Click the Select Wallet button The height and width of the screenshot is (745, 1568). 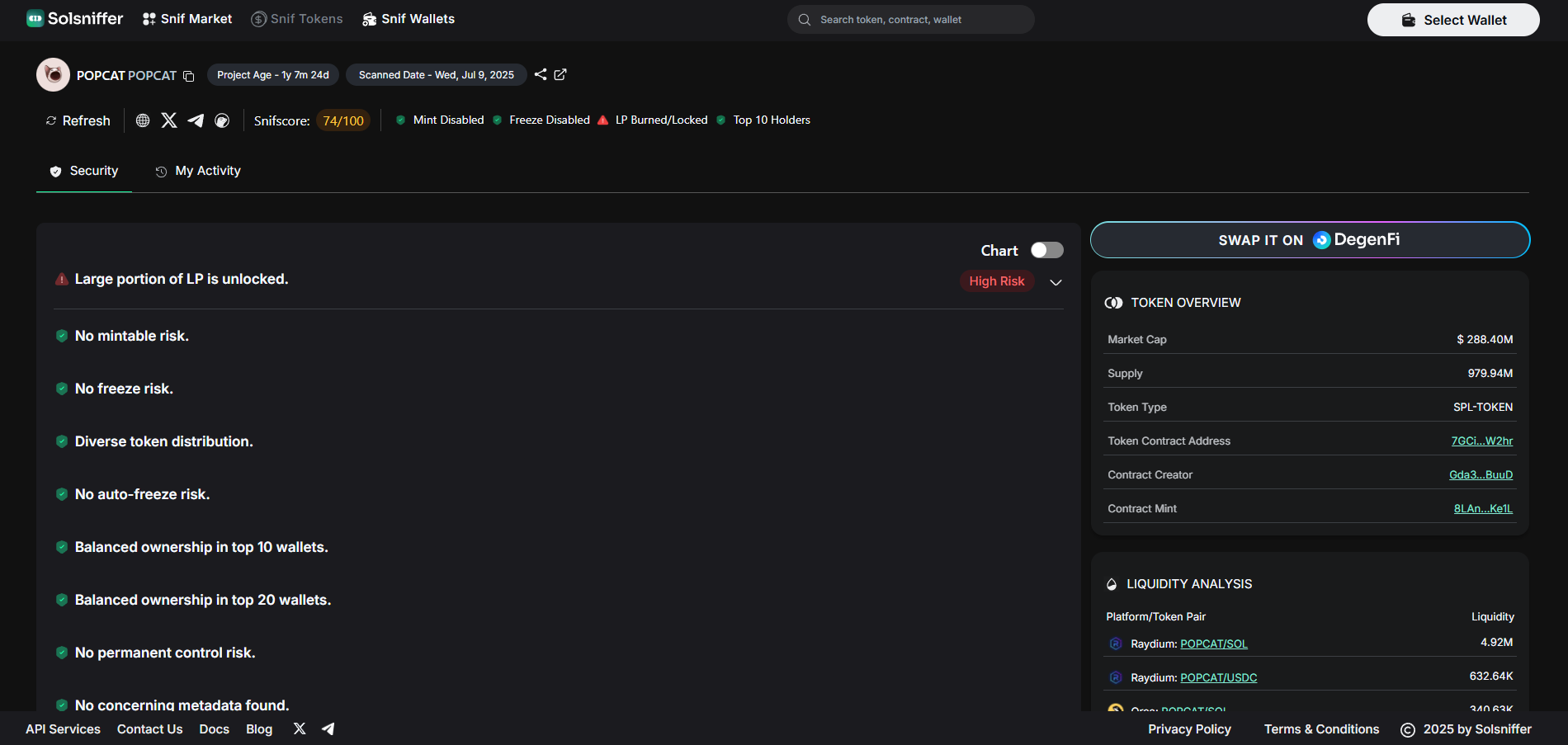pos(1452,20)
